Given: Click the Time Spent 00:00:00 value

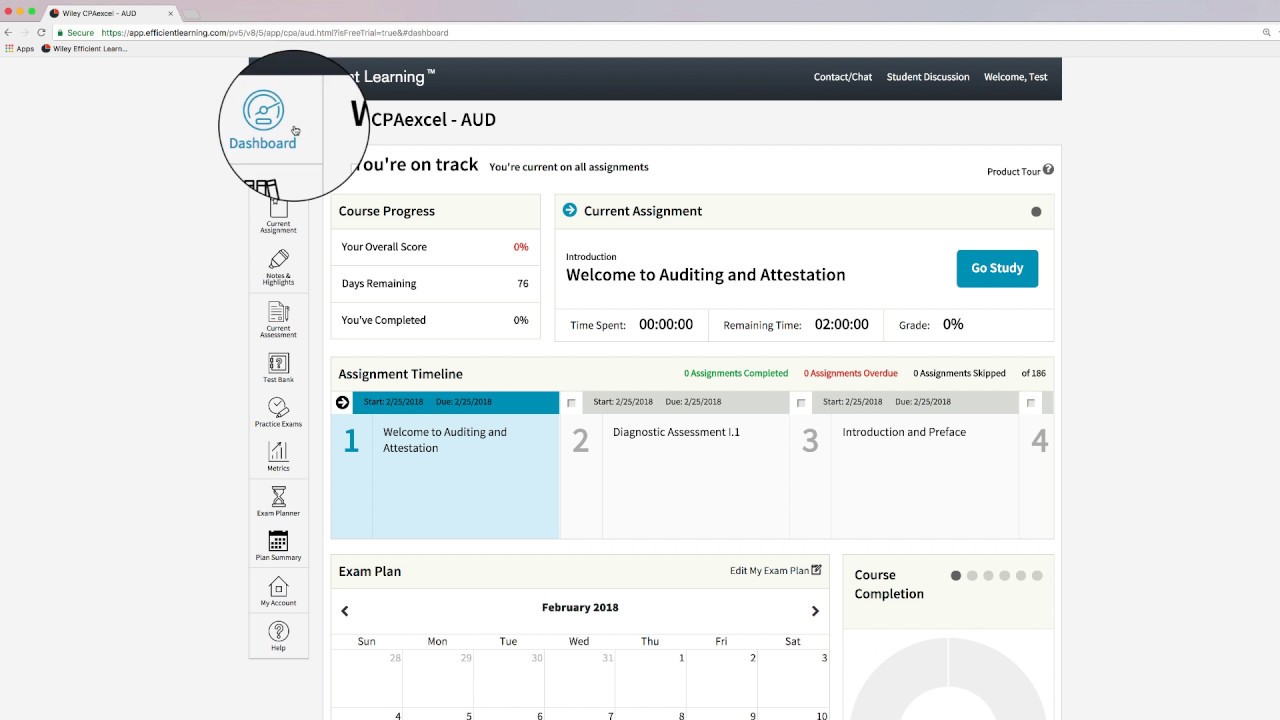Looking at the screenshot, I should [x=666, y=325].
